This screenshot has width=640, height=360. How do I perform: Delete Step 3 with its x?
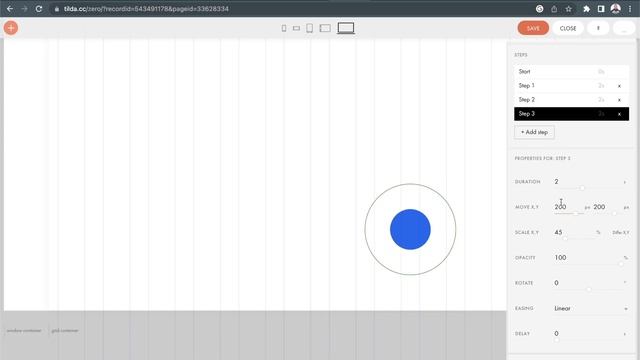pos(619,114)
